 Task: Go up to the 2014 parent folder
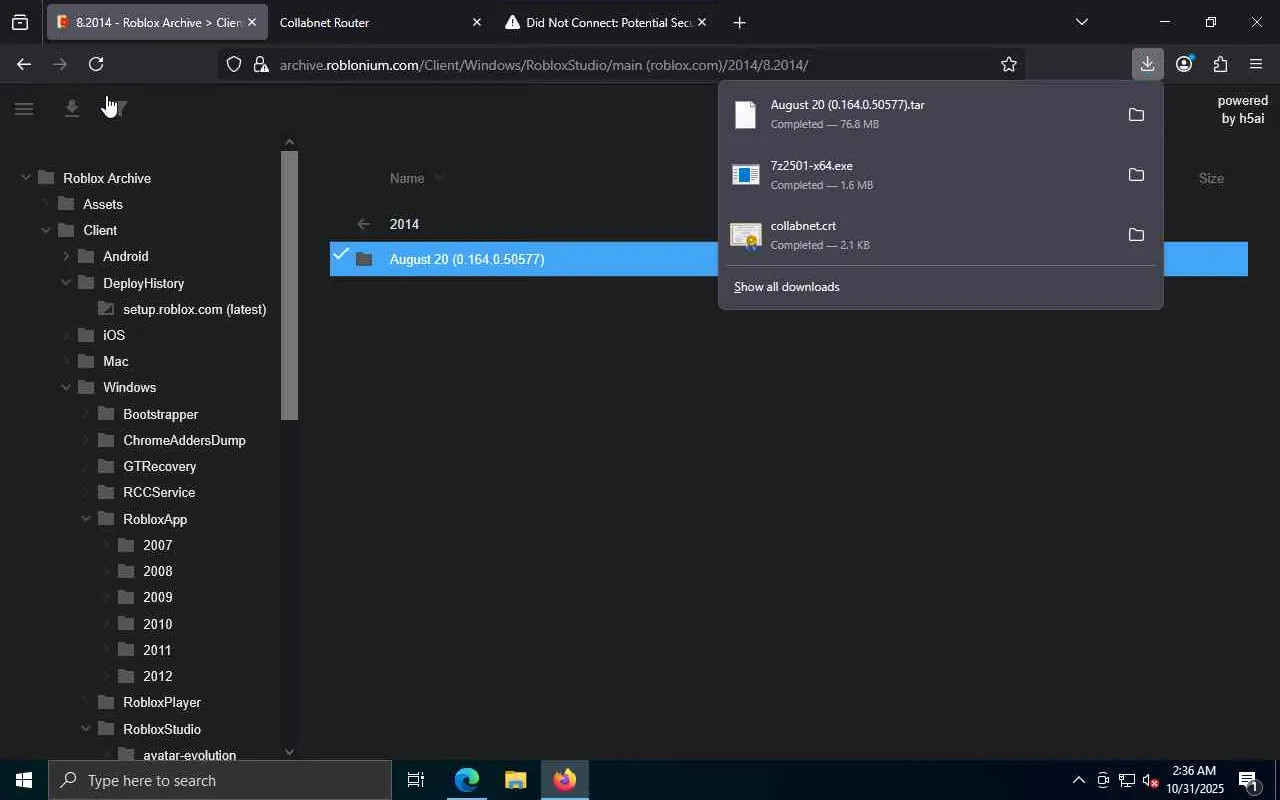click(404, 224)
